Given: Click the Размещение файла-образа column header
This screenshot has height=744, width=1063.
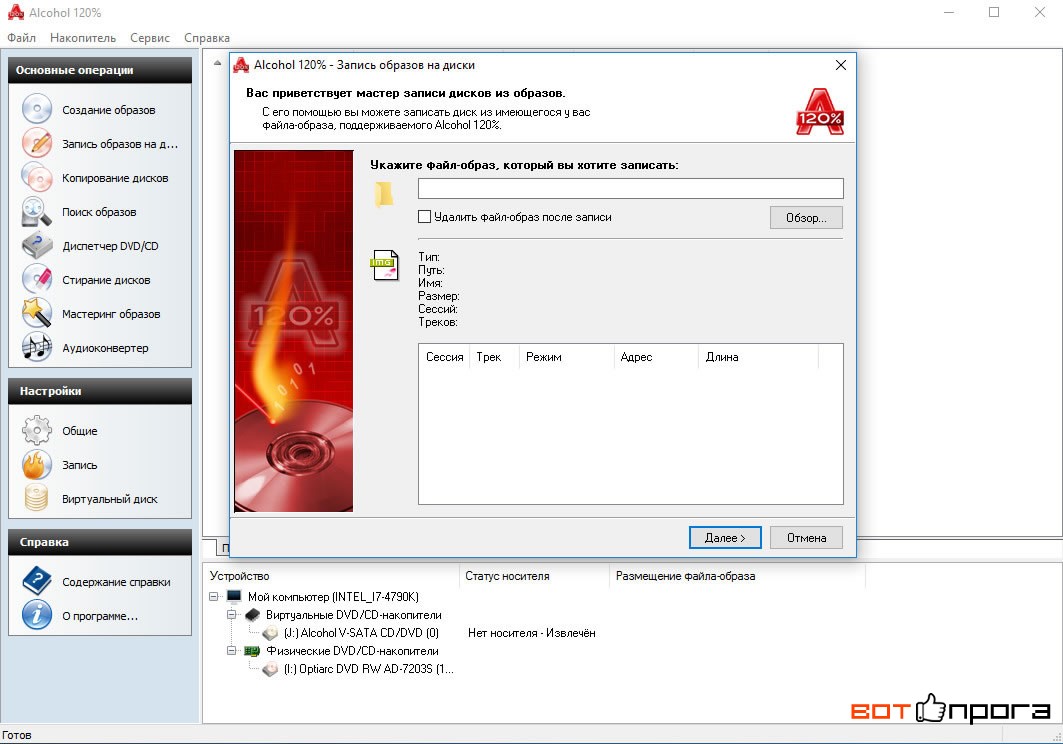Looking at the screenshot, I should (x=738, y=576).
